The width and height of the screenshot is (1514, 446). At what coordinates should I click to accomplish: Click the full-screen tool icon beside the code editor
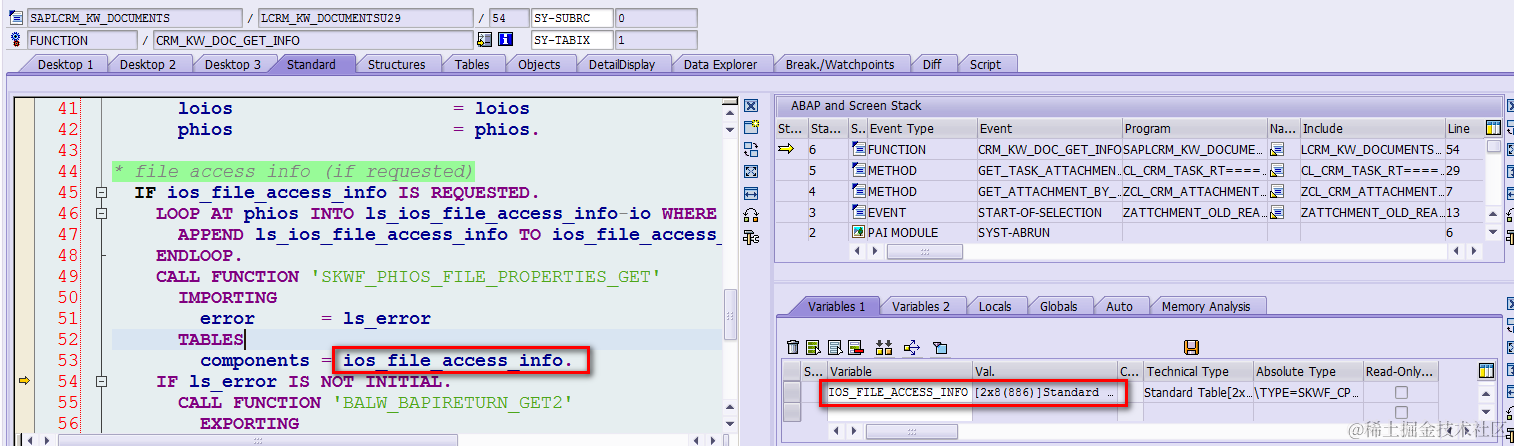point(752,171)
